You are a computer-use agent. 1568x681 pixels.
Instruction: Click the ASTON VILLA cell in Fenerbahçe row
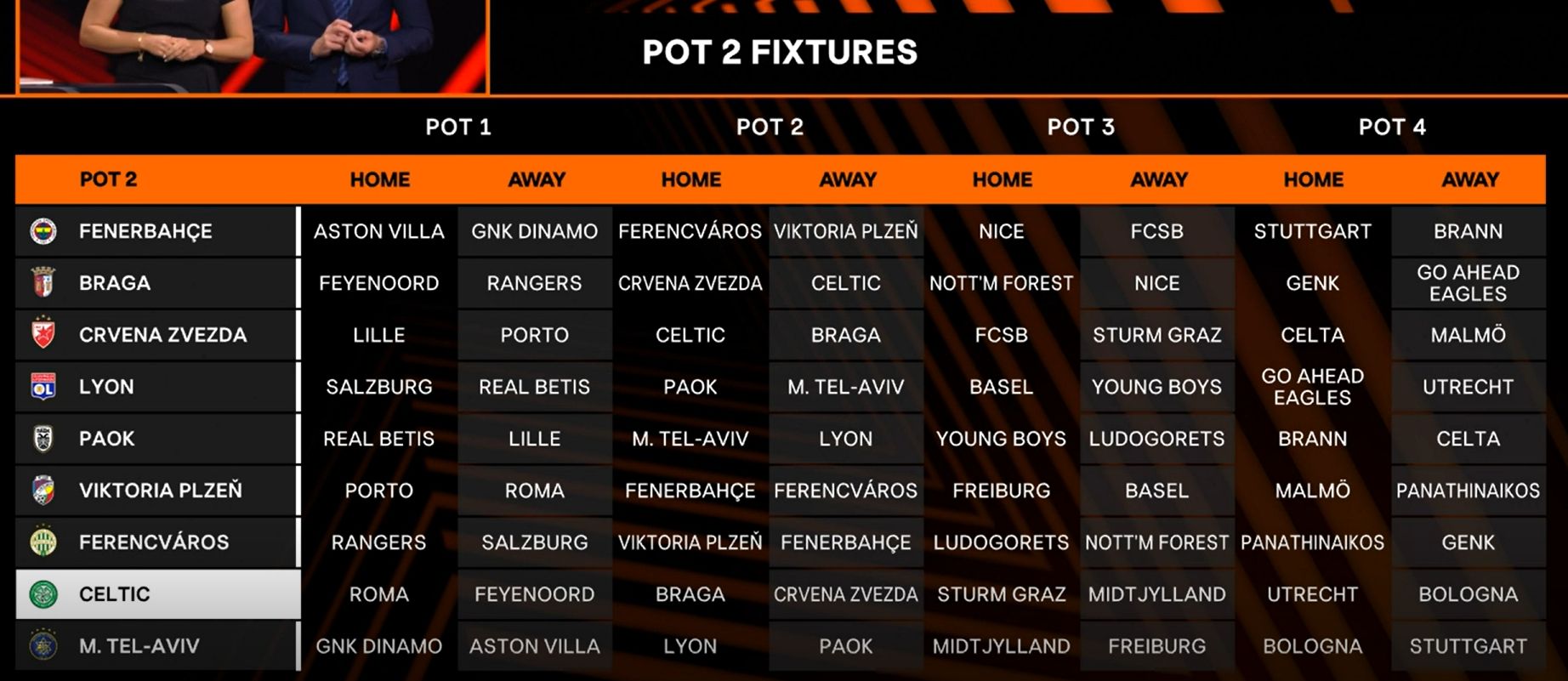379,231
